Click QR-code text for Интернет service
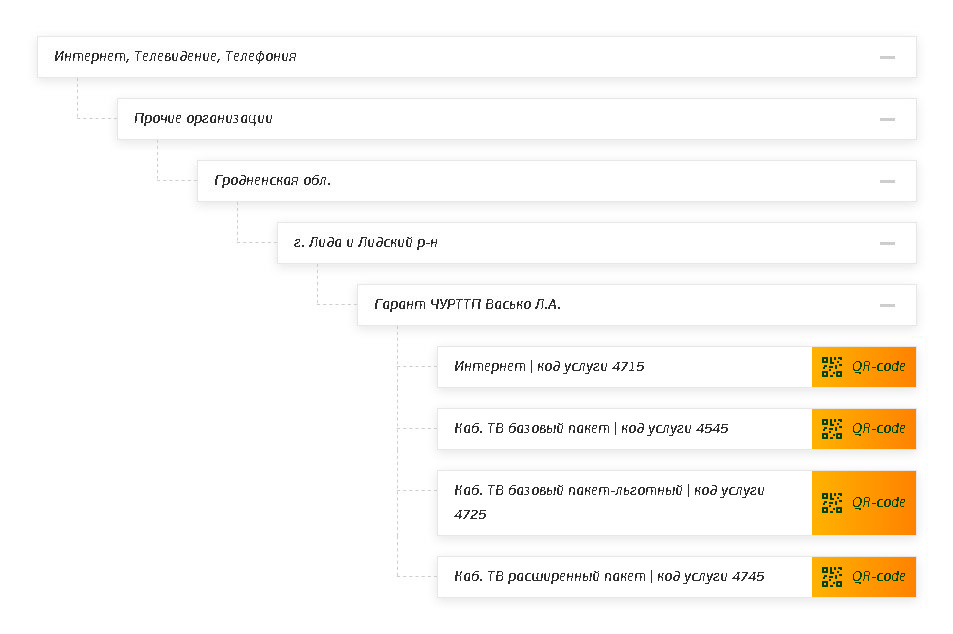 pyautogui.click(x=878, y=367)
